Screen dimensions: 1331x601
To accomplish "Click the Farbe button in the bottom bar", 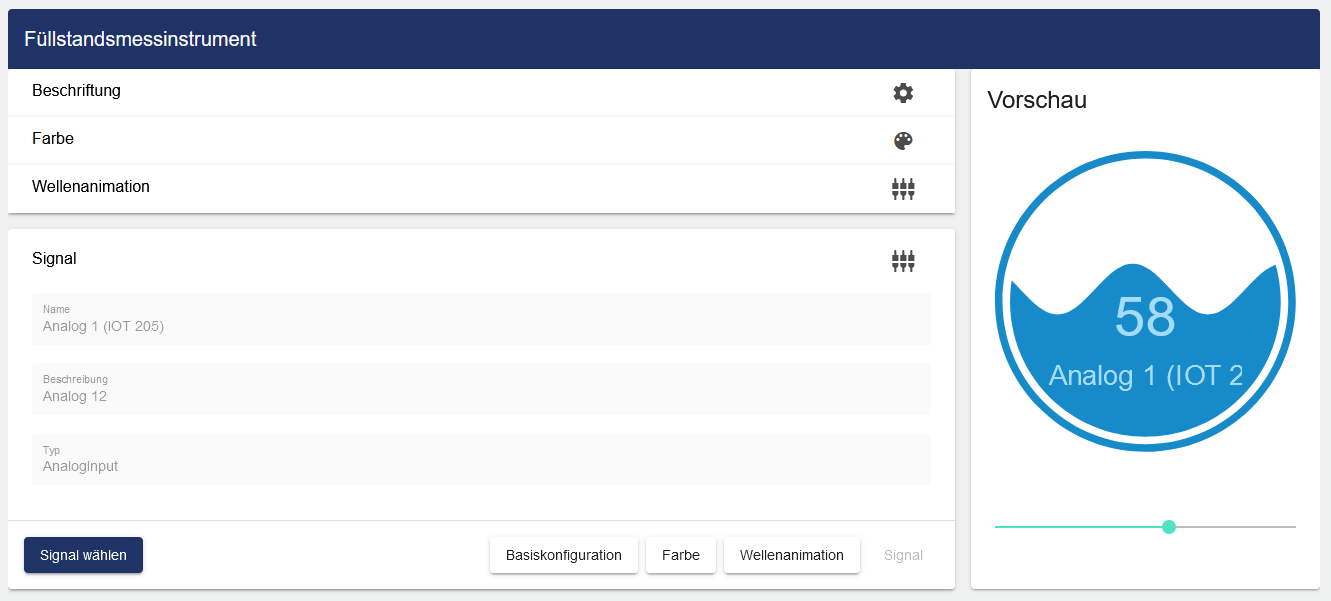I will (681, 555).
